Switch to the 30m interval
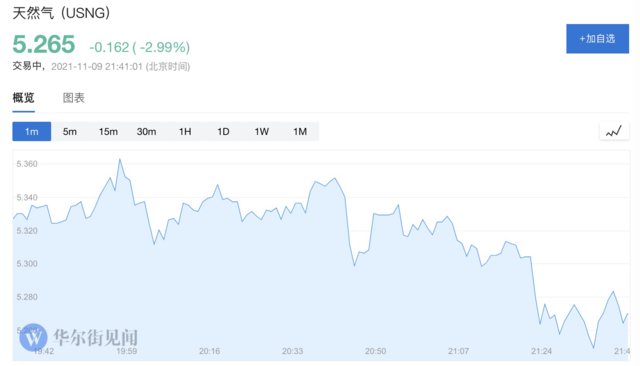The height and width of the screenshot is (366, 640). [147, 131]
